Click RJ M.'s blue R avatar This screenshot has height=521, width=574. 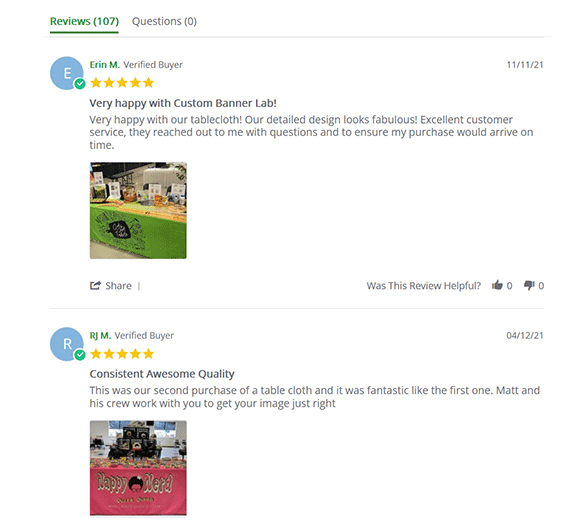tap(67, 344)
